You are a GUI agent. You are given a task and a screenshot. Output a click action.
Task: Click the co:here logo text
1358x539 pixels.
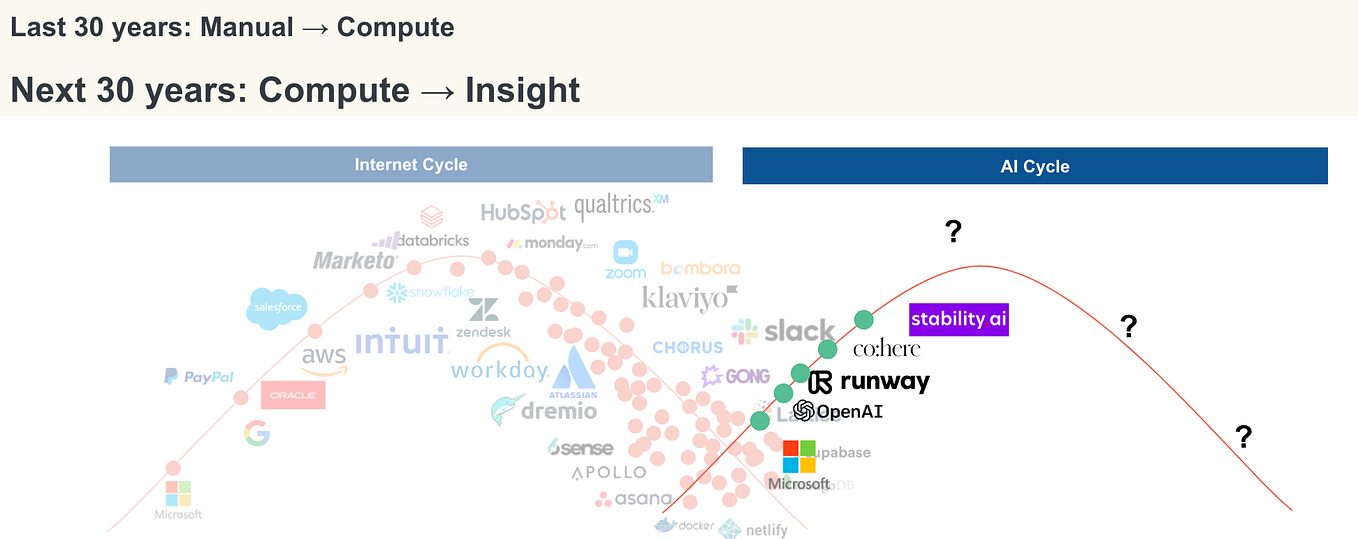point(886,349)
